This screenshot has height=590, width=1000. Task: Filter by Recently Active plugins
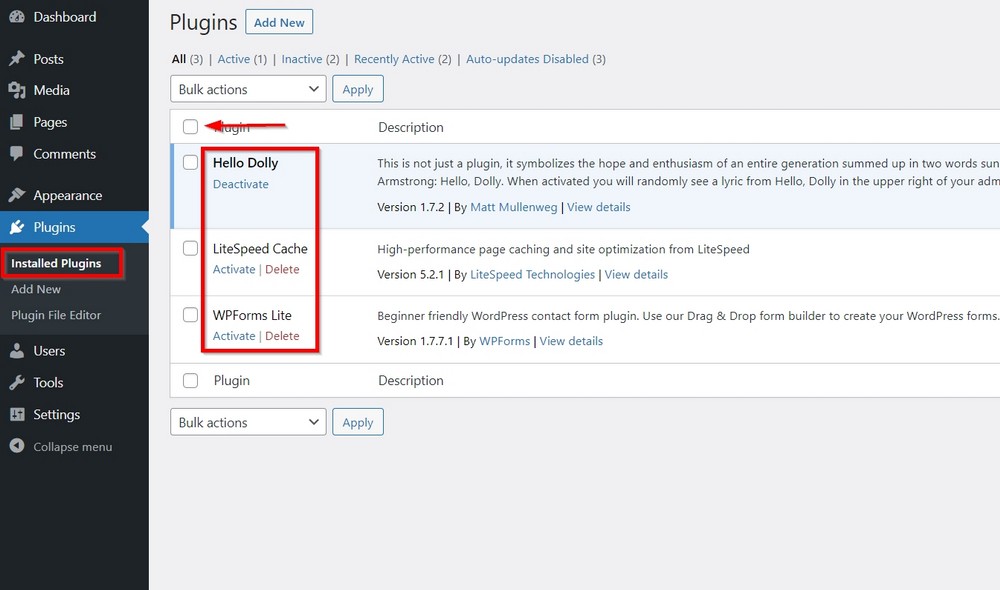click(394, 59)
